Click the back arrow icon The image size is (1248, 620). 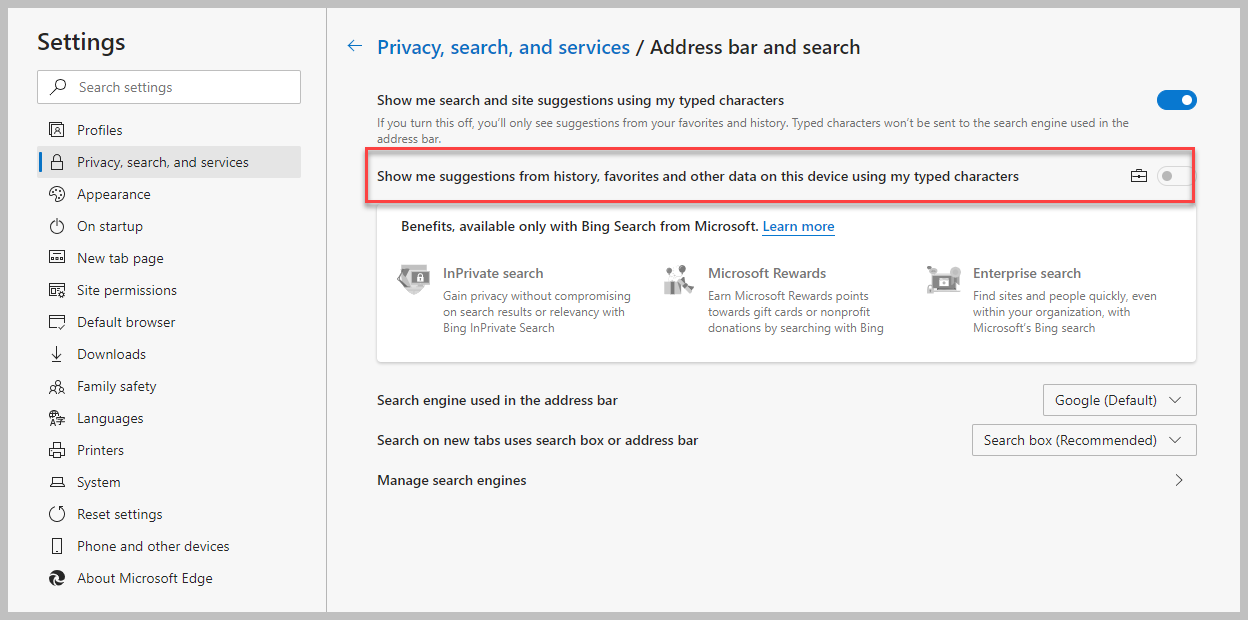354,46
